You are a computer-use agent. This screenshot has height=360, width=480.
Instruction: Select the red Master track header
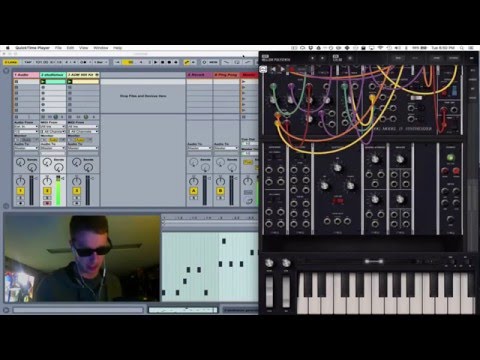click(x=249, y=75)
